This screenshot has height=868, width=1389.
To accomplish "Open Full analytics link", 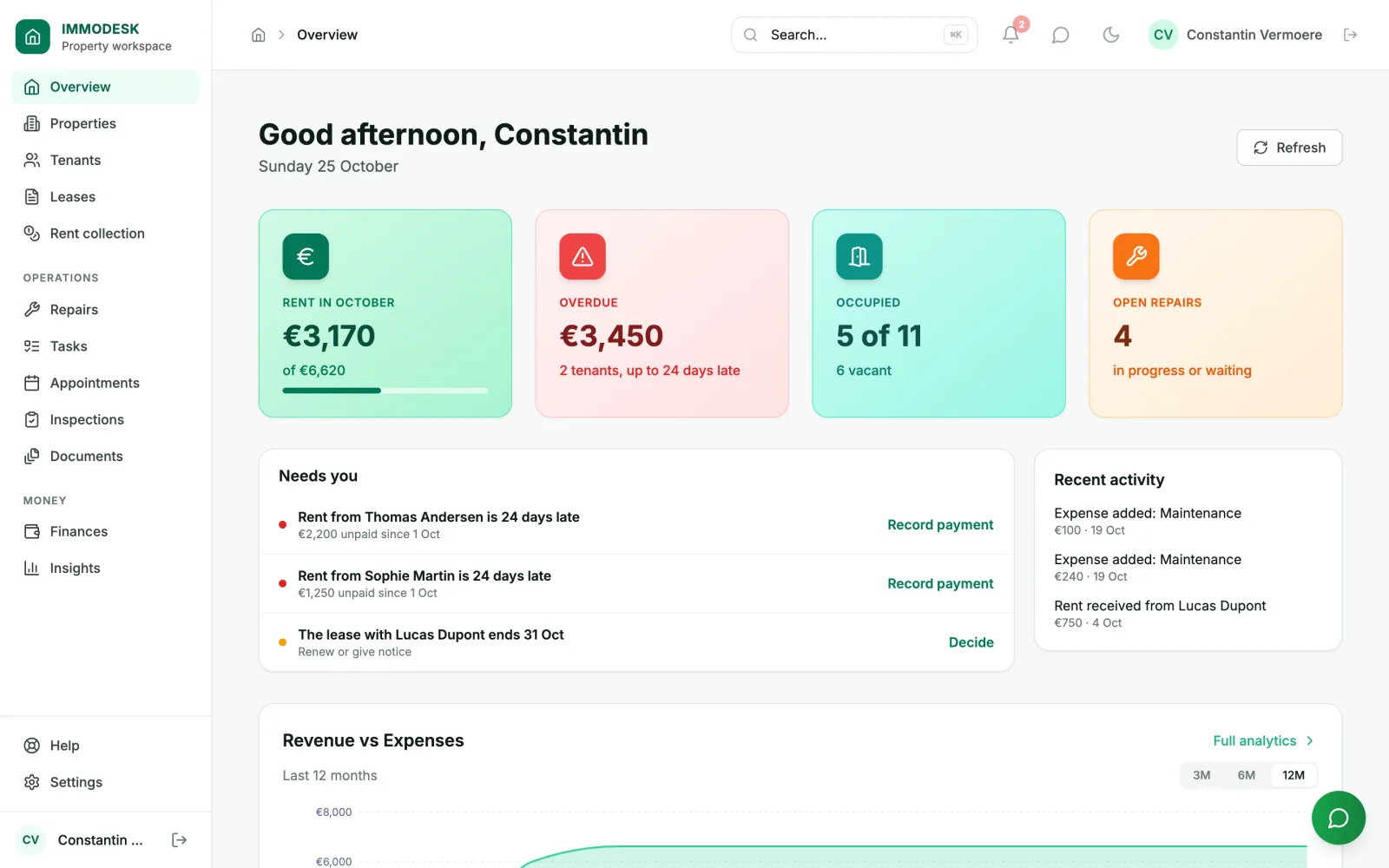I will tap(1263, 740).
